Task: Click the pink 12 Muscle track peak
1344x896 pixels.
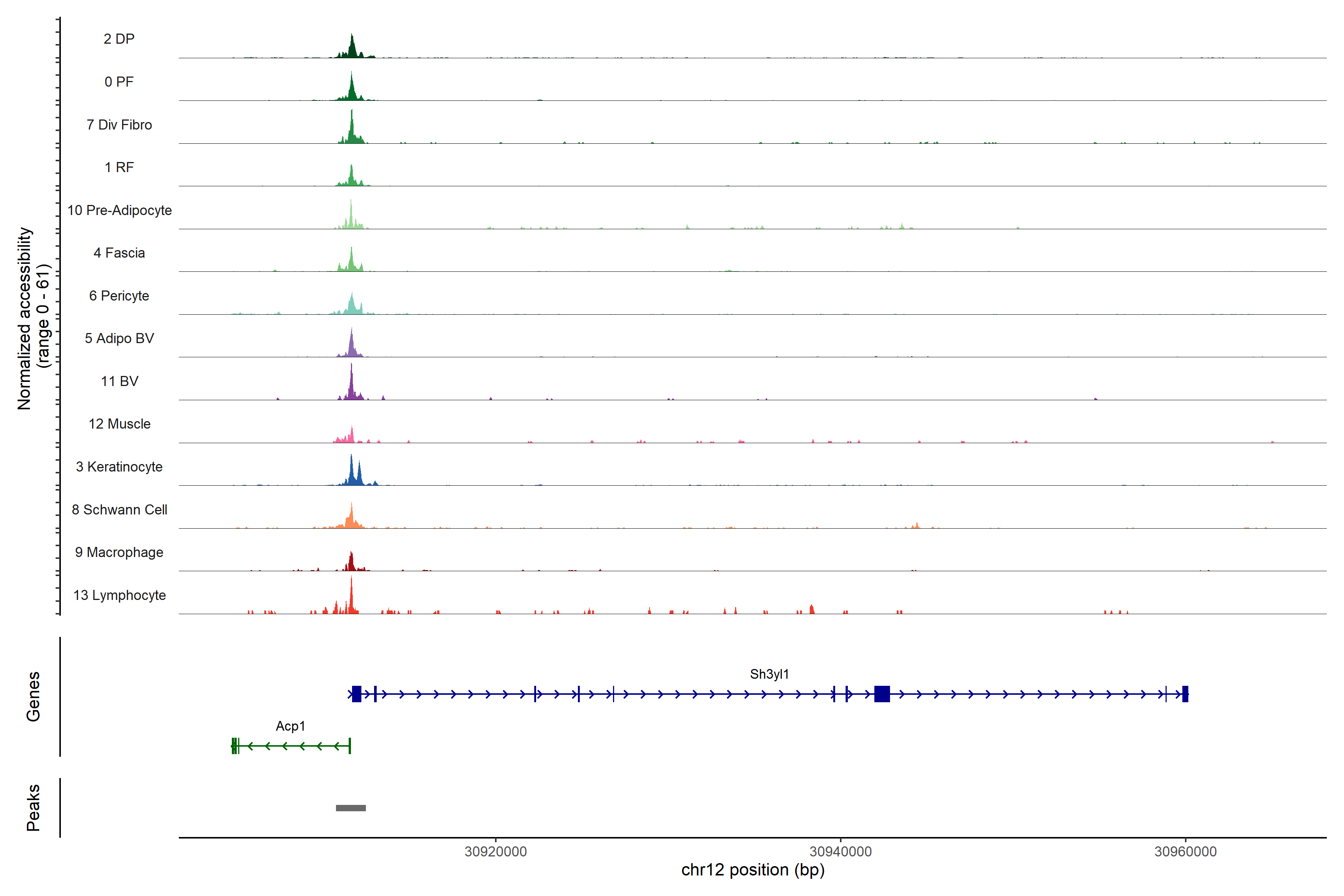Action: click(x=351, y=435)
